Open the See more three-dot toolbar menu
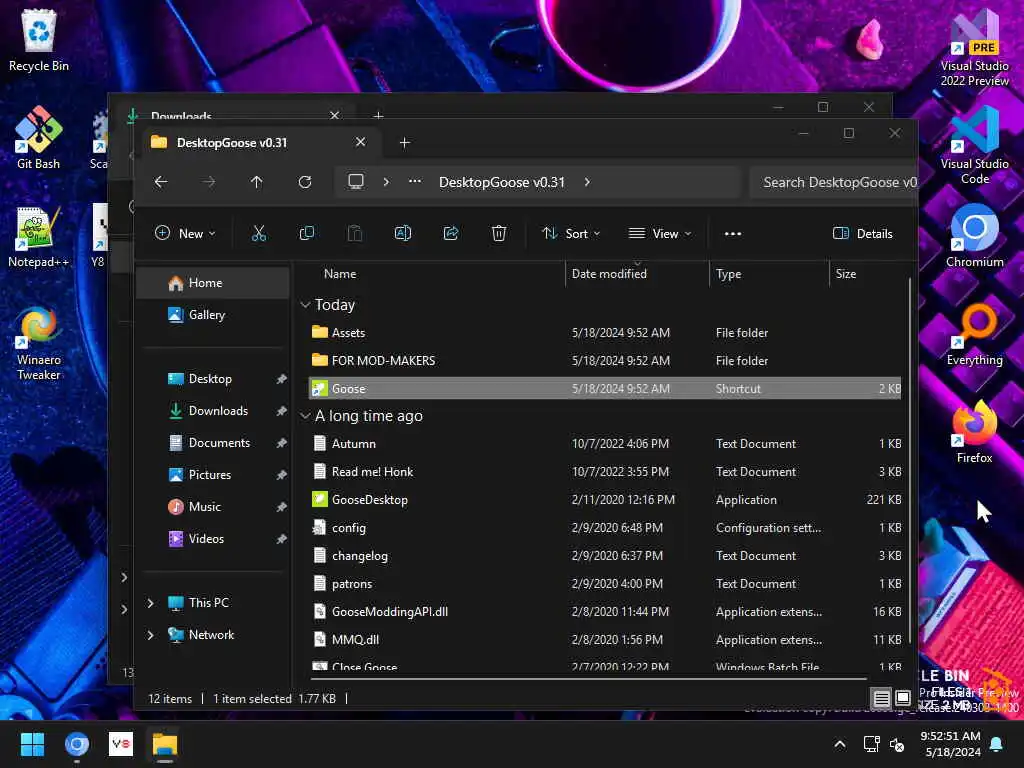1024x768 pixels. [733, 234]
